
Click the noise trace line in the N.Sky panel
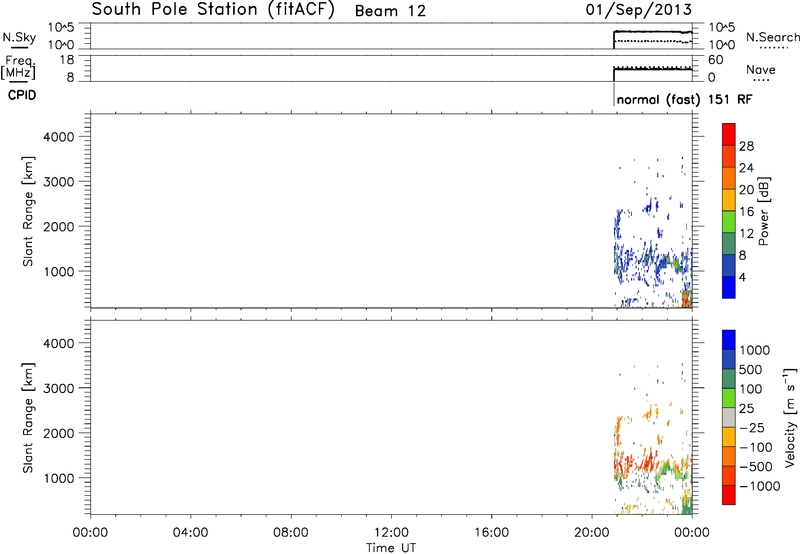[x=653, y=32]
